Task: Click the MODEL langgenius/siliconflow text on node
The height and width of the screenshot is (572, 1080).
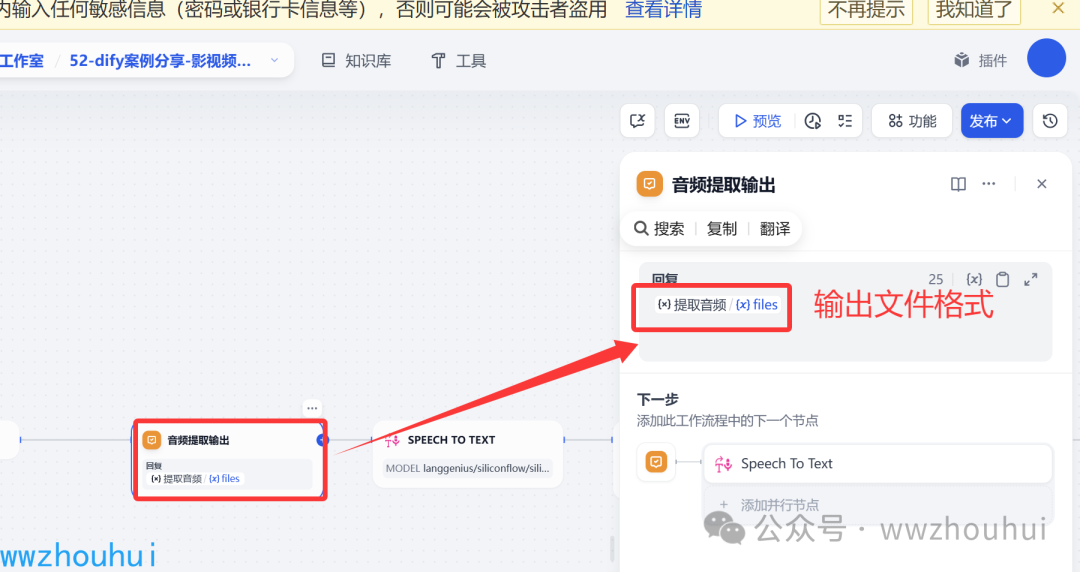Action: (x=468, y=469)
